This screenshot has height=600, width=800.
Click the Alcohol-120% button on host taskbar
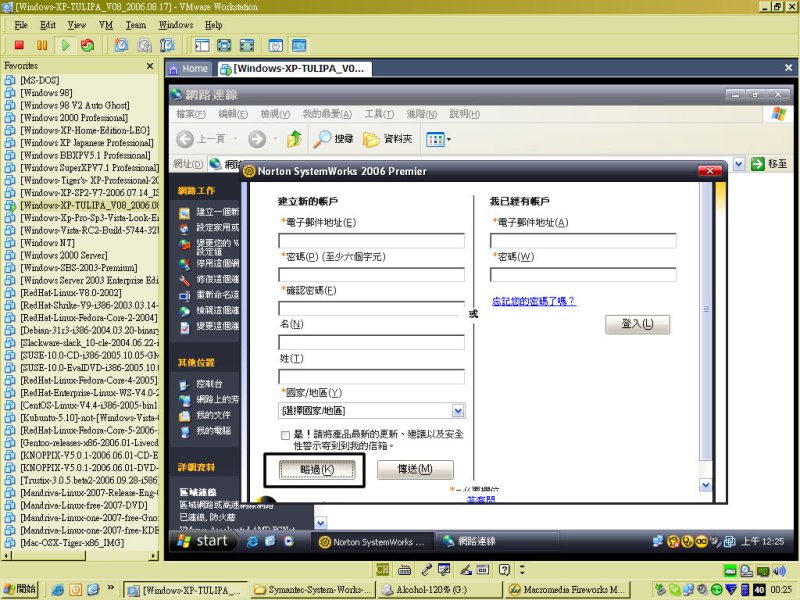[439, 590]
